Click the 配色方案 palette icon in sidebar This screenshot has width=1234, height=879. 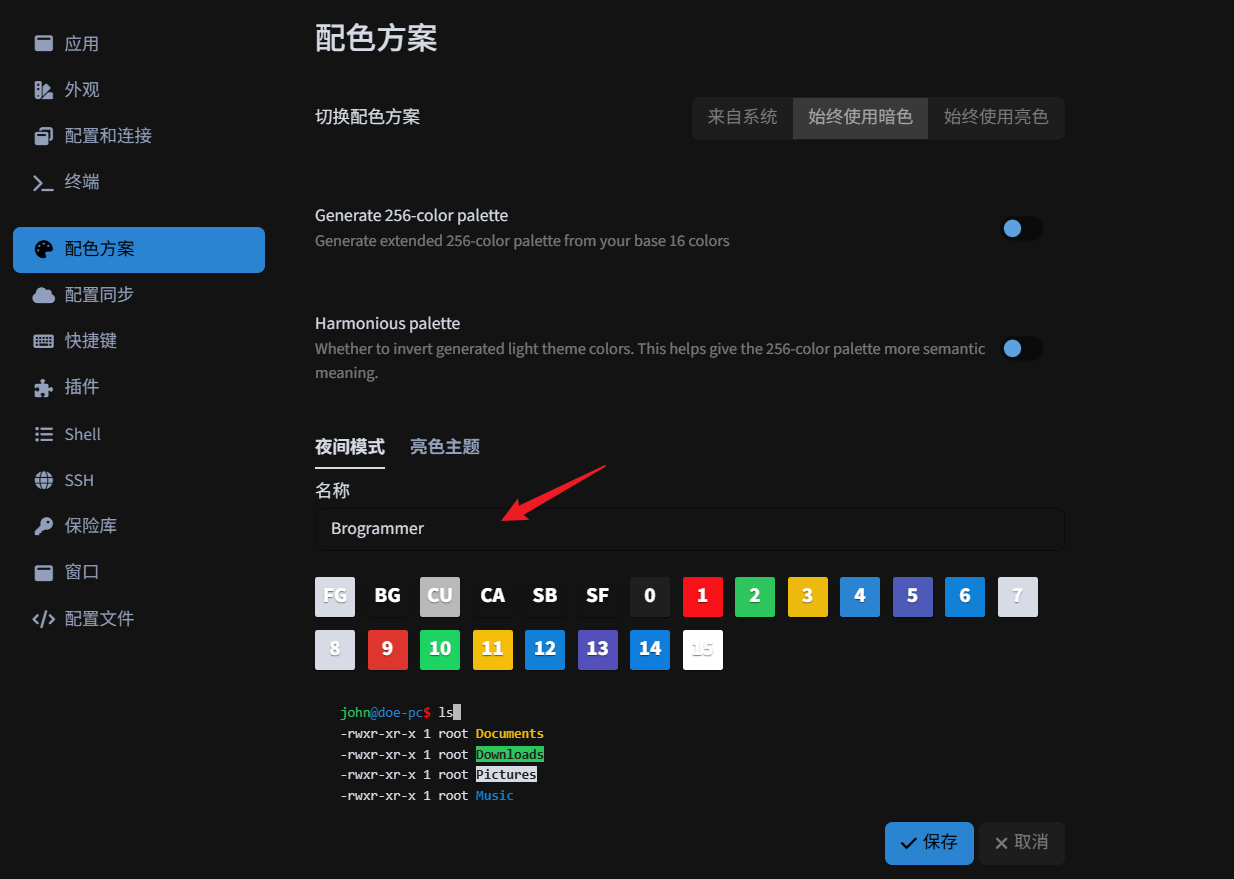pos(43,249)
